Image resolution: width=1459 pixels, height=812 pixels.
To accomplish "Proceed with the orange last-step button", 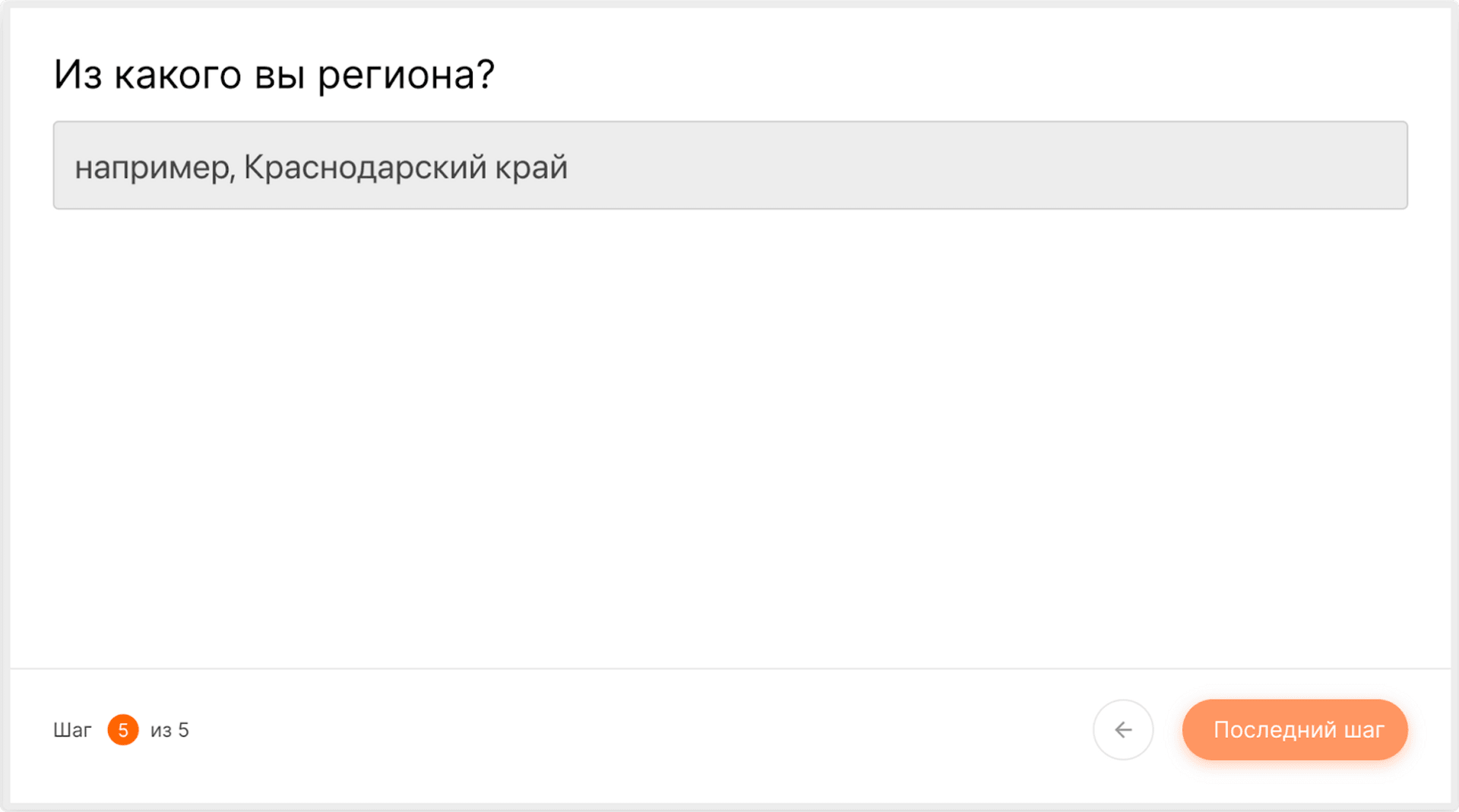I will (x=1295, y=730).
